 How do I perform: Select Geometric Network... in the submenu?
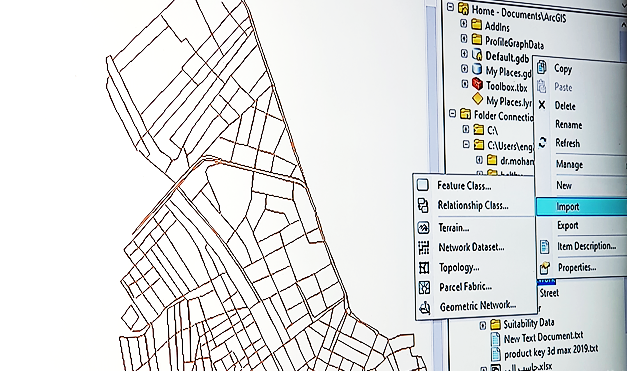pyautogui.click(x=477, y=306)
